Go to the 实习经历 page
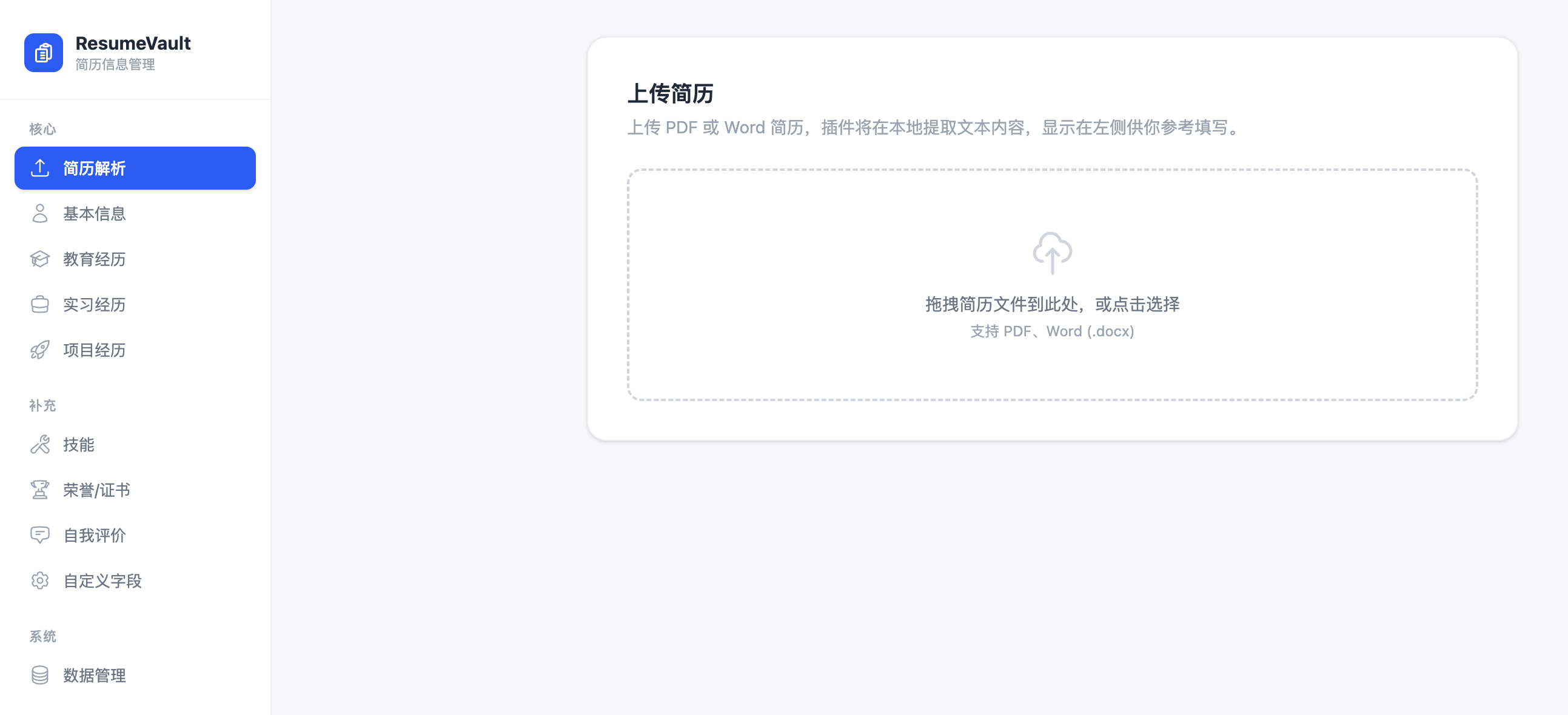Viewport: 1568px width, 715px height. click(95, 304)
